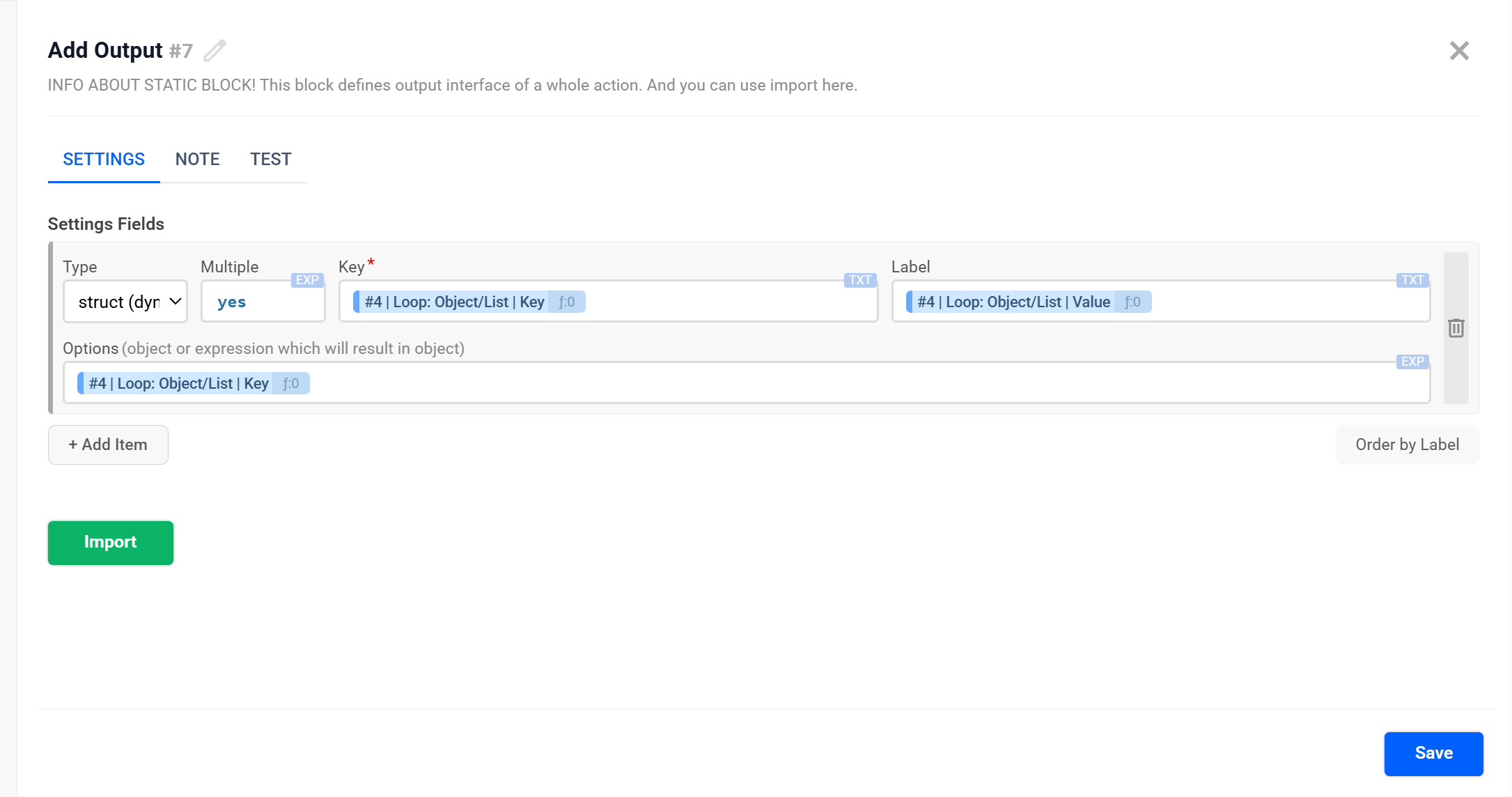Toggle EXP mode on Options field
Viewport: 1512px width, 797px height.
tap(1412, 362)
